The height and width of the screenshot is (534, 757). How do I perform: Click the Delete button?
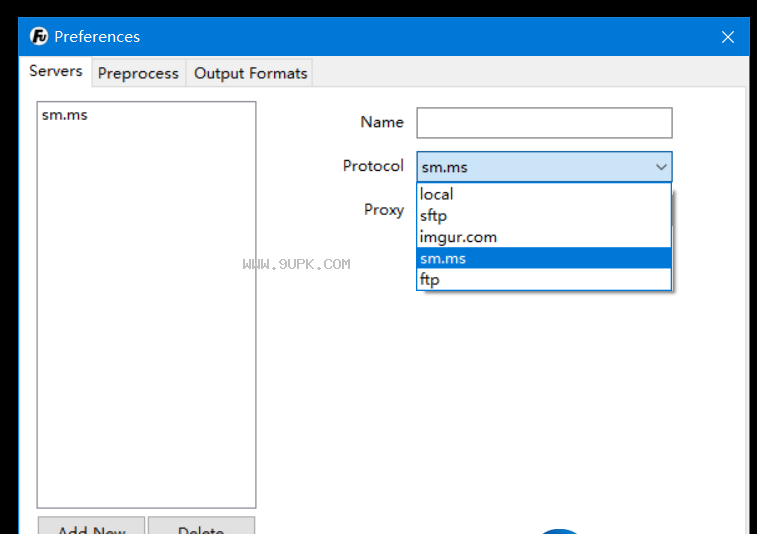[201, 526]
